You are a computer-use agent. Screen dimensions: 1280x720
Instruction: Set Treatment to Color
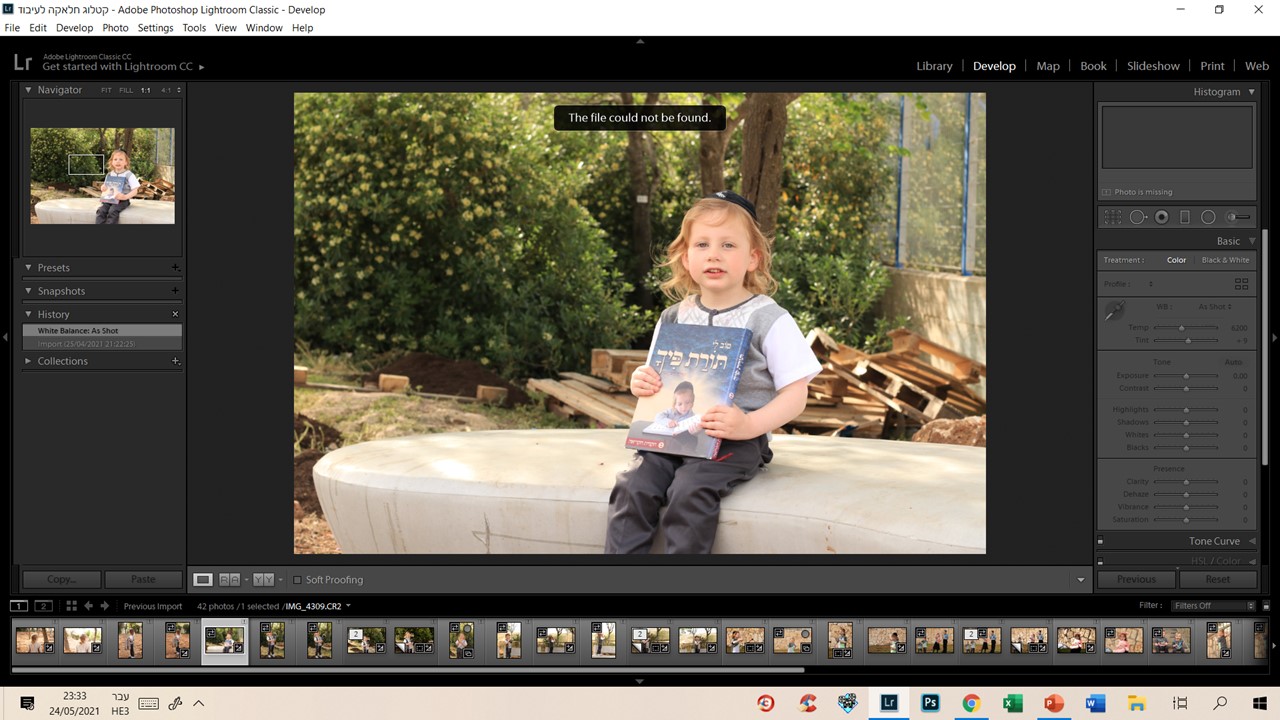click(x=1176, y=260)
